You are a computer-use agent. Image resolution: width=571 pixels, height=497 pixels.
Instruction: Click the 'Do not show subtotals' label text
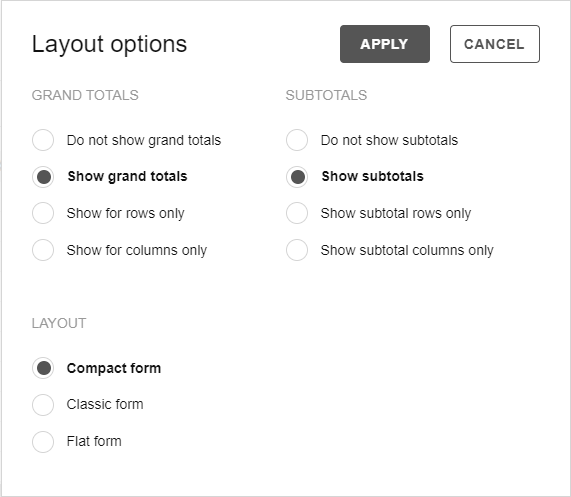[x=389, y=140]
